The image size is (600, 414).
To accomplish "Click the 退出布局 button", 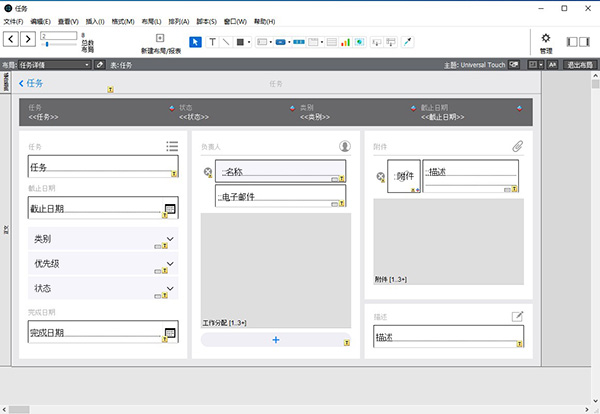I will click(580, 65).
